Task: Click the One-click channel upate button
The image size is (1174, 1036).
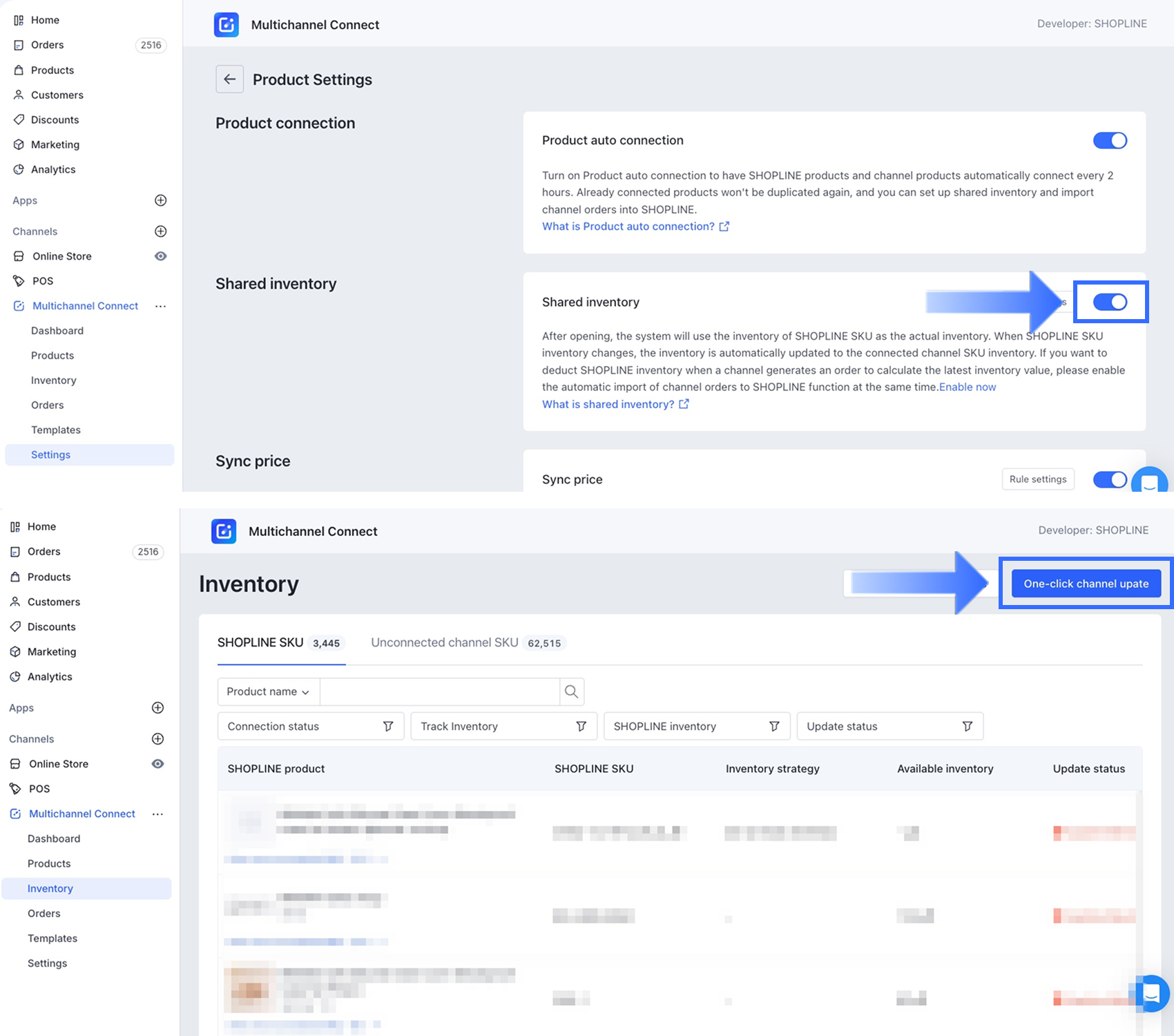Action: (x=1086, y=584)
